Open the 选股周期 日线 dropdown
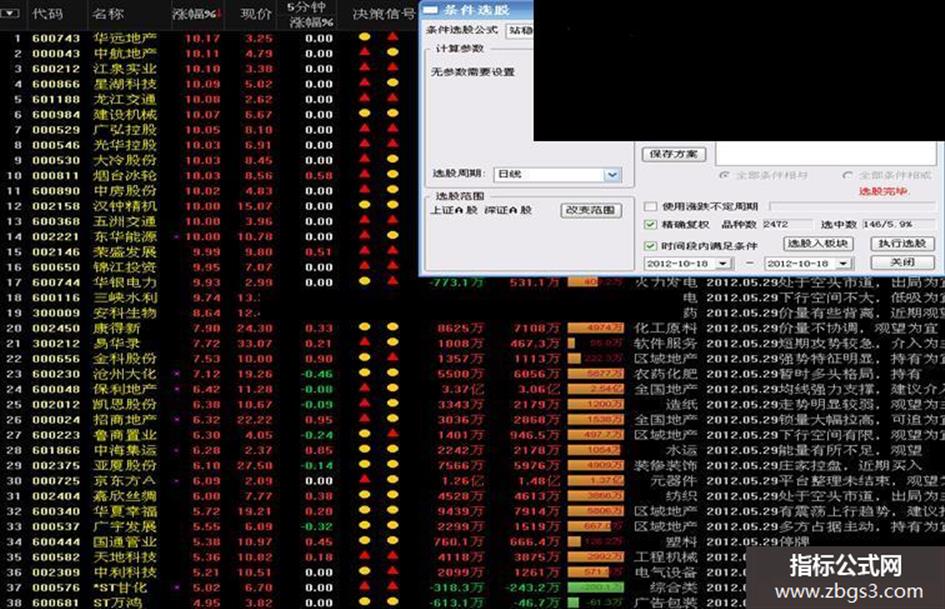The height and width of the screenshot is (609, 945). 612,174
